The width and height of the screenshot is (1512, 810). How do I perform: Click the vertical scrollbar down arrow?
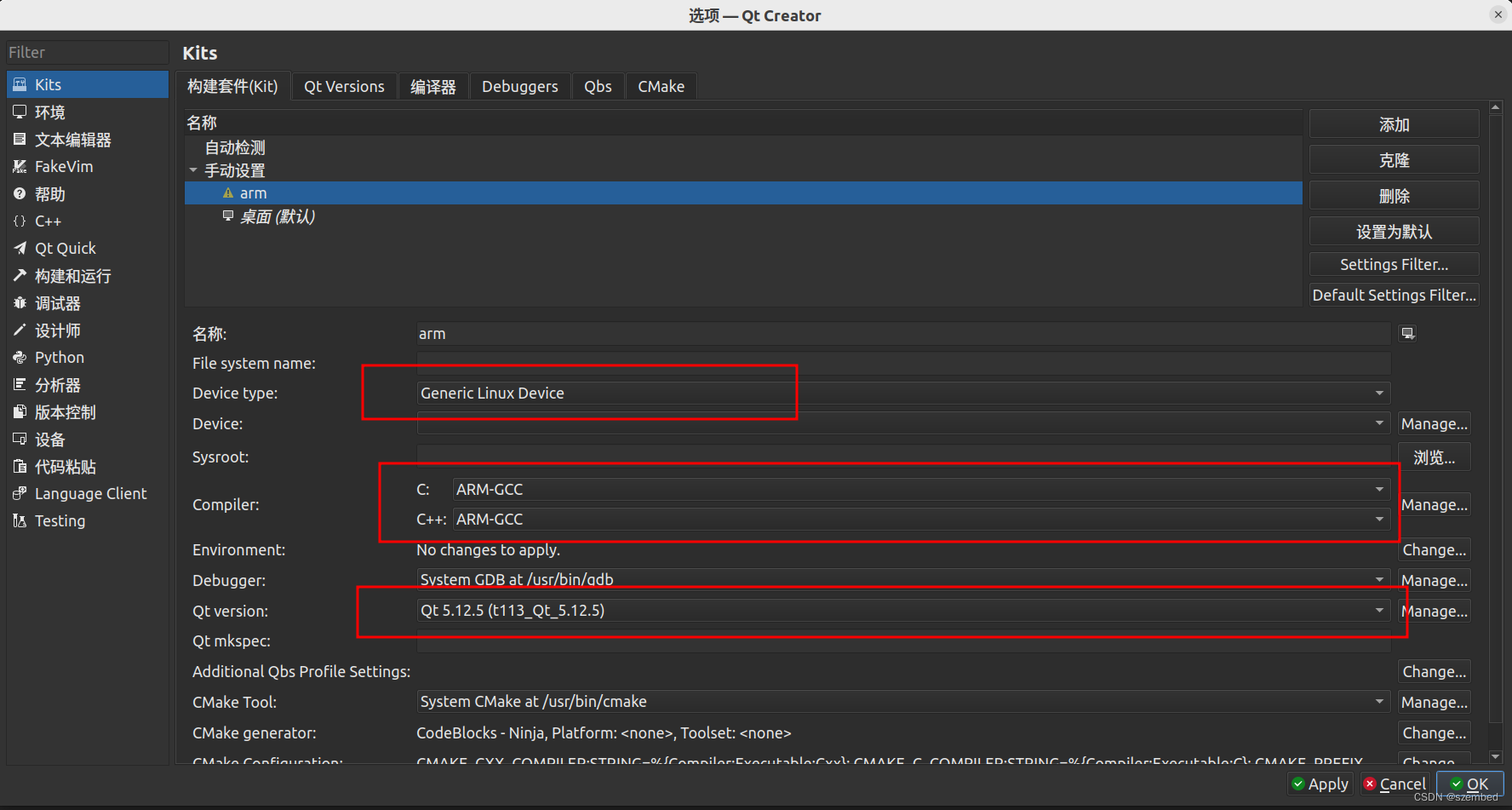point(1497,755)
